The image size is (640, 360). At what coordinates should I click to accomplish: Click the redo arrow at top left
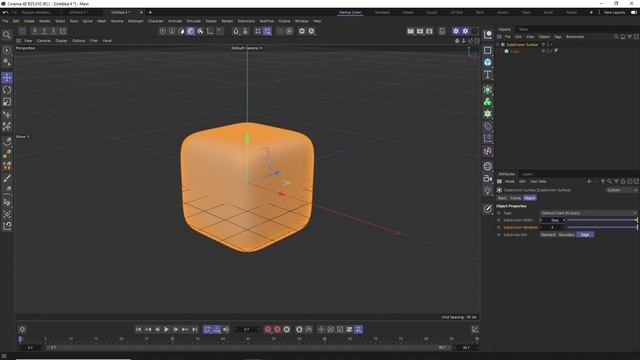[15, 13]
